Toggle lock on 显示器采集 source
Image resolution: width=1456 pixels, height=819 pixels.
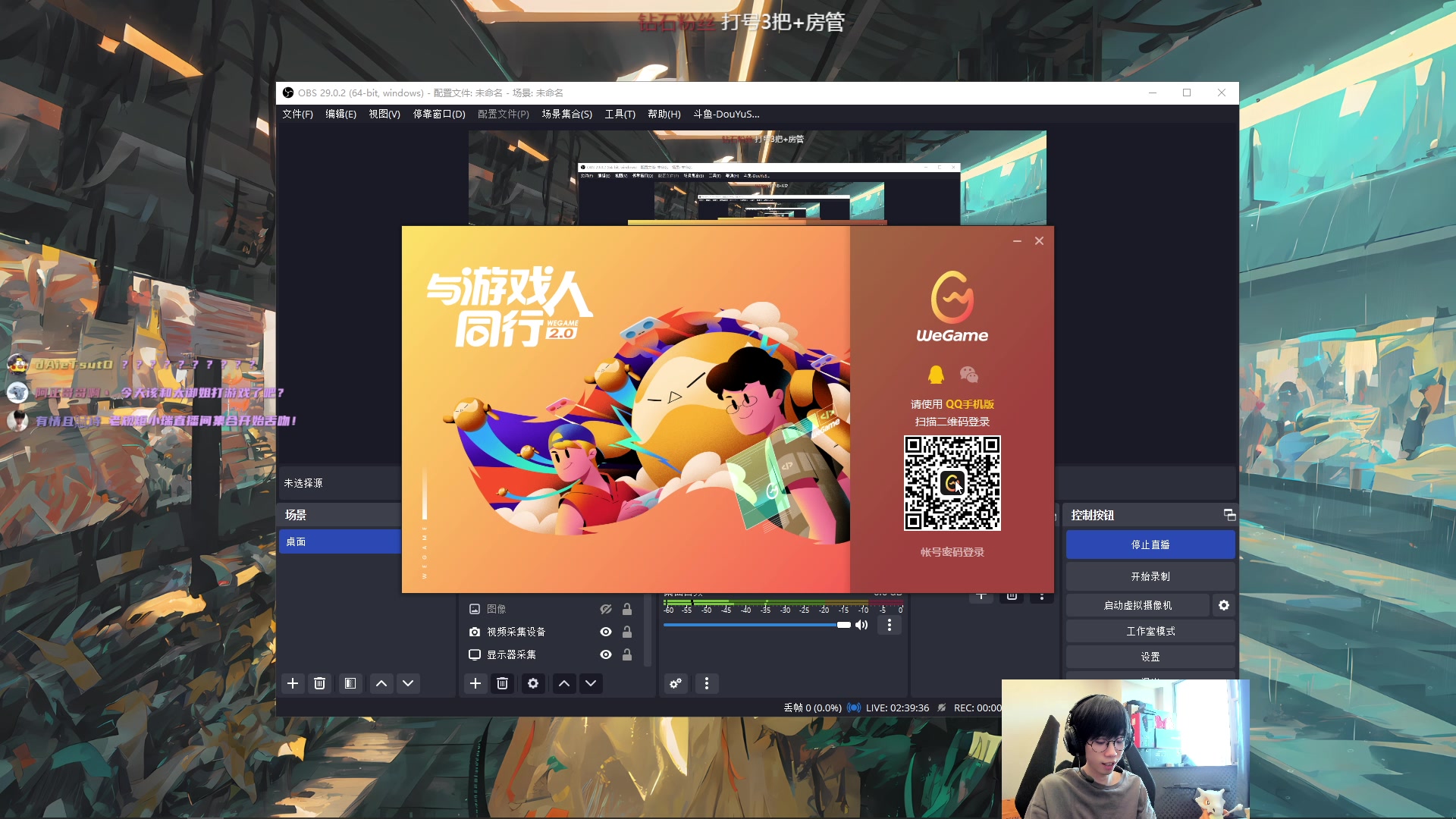click(x=627, y=654)
